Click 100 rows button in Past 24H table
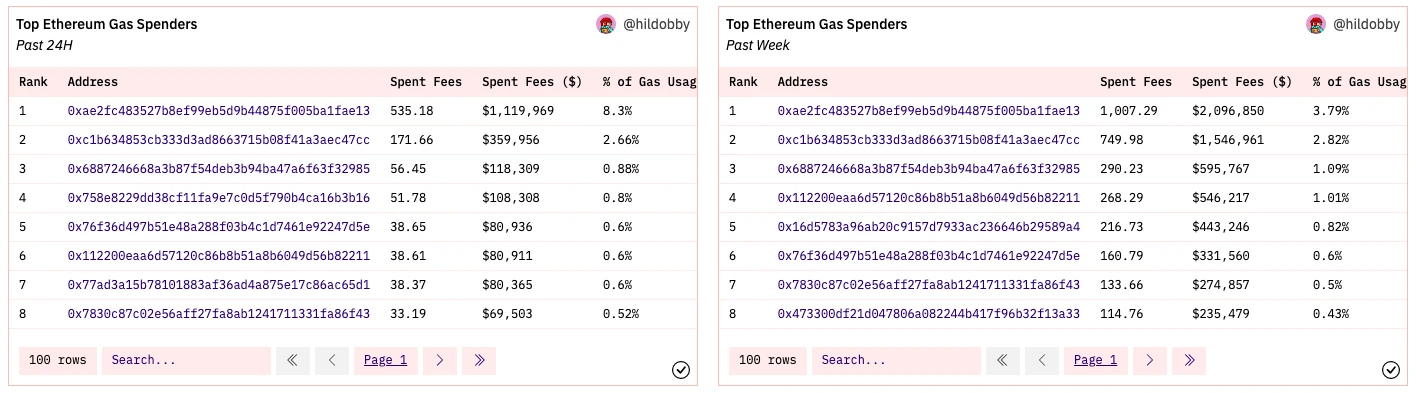This screenshot has height=393, width=1416. pos(58,360)
